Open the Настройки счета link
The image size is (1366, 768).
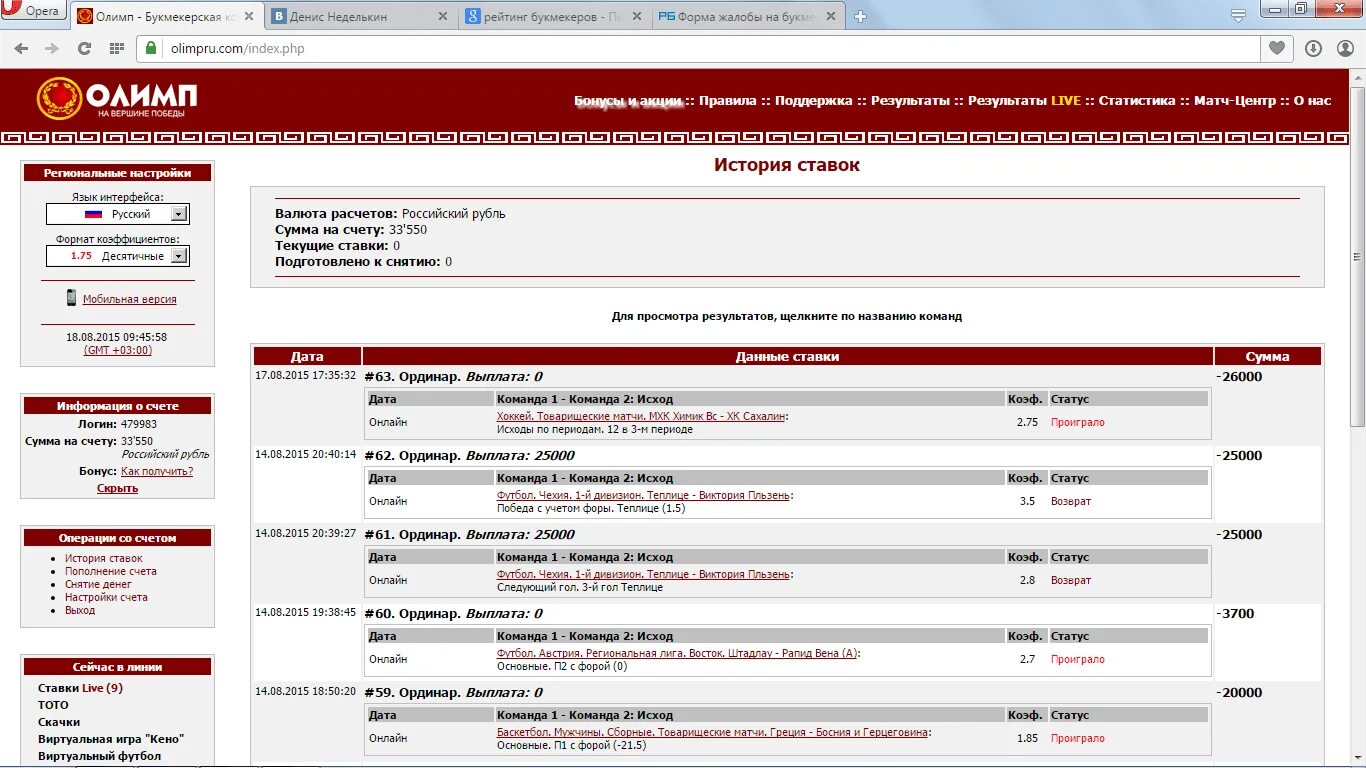(x=106, y=597)
